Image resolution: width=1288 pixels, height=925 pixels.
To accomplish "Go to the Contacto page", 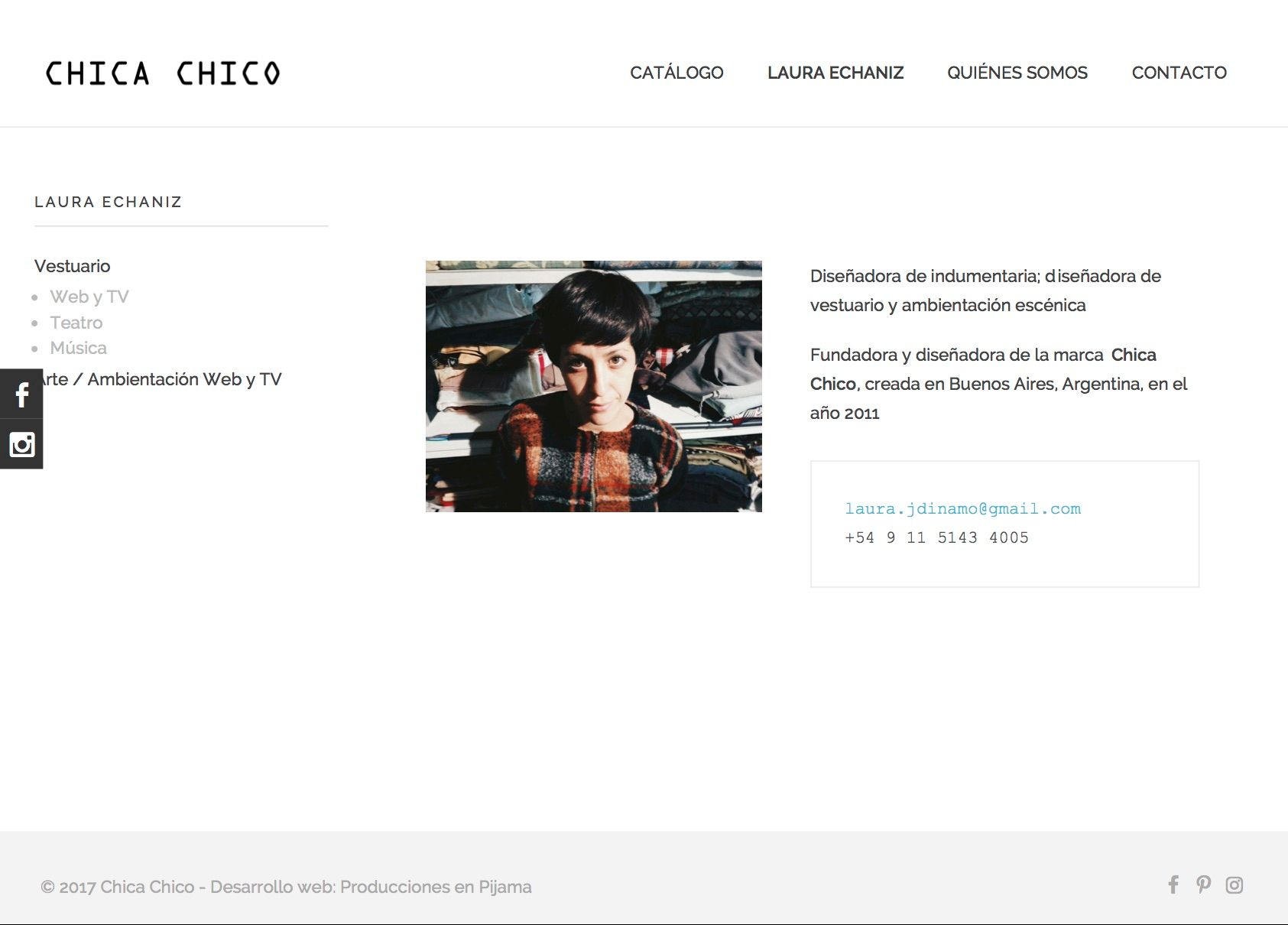I will 1179,73.
